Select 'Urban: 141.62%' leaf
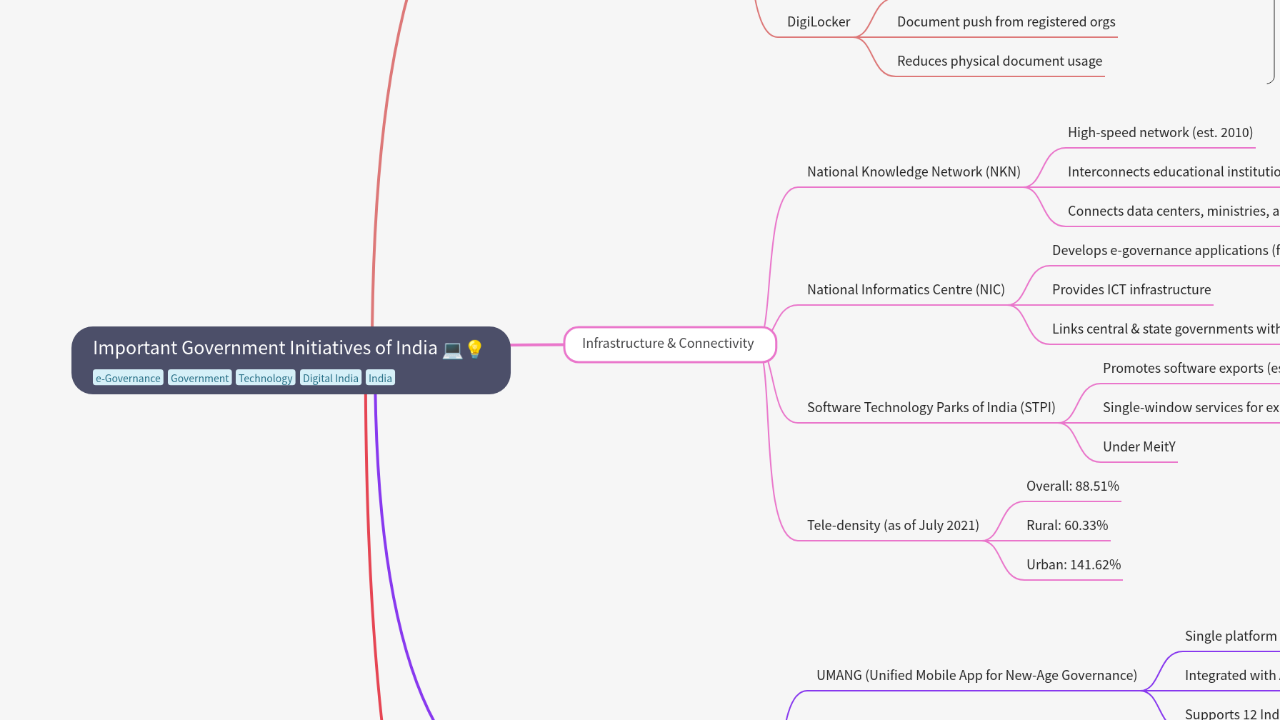 tap(1074, 565)
